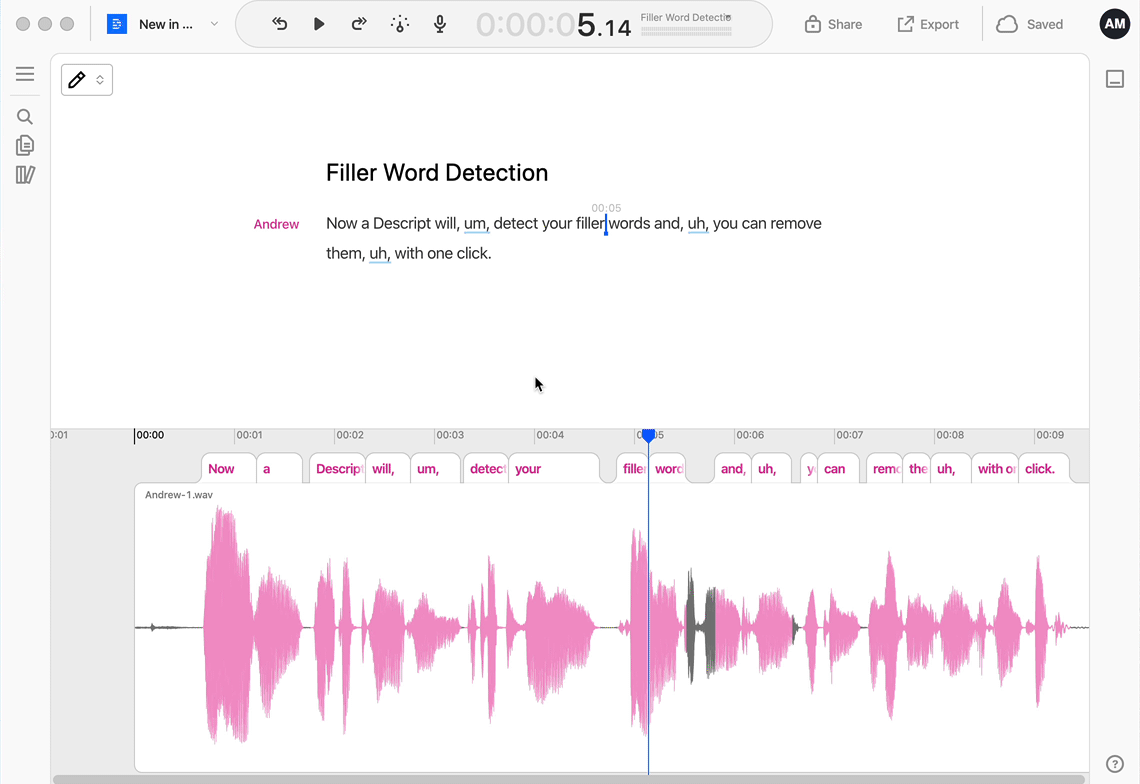Viewport: 1140px width, 784px height.
Task: Open the hamburger menu at top left
Action: coord(25,73)
